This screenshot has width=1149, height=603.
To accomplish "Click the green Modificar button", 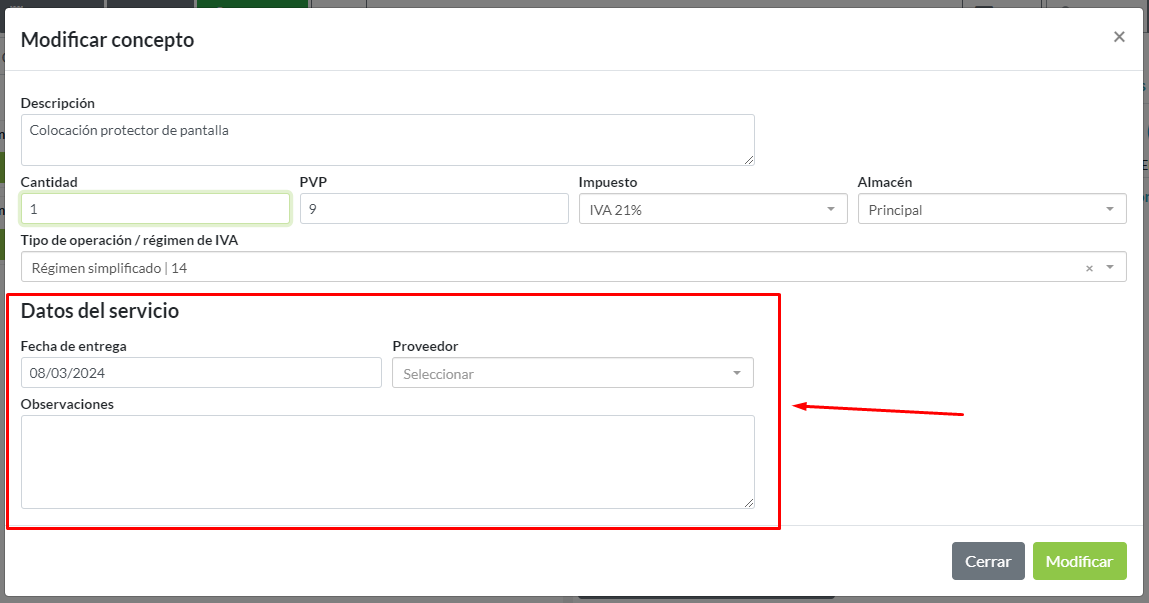I will pyautogui.click(x=1079, y=561).
